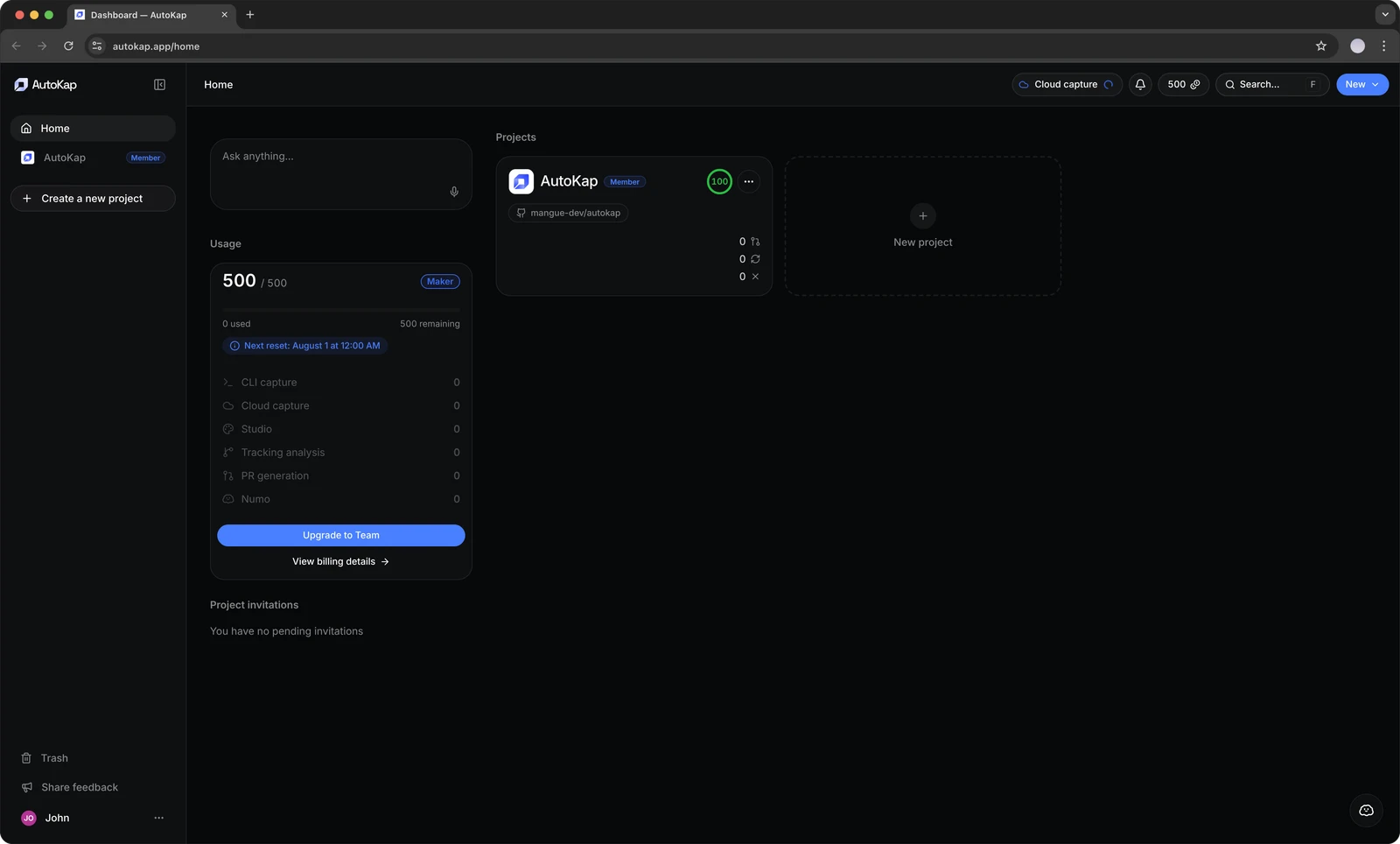Click the 100 score circle badge
Image resolution: width=1400 pixels, height=844 pixels.
coord(719,181)
